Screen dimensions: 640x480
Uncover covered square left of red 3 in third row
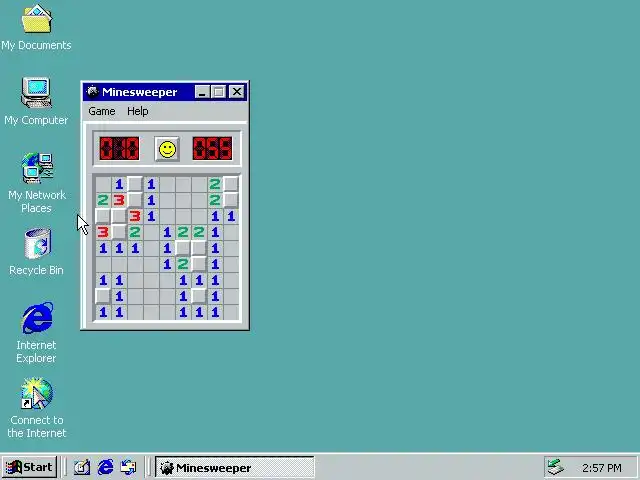[x=119, y=216]
